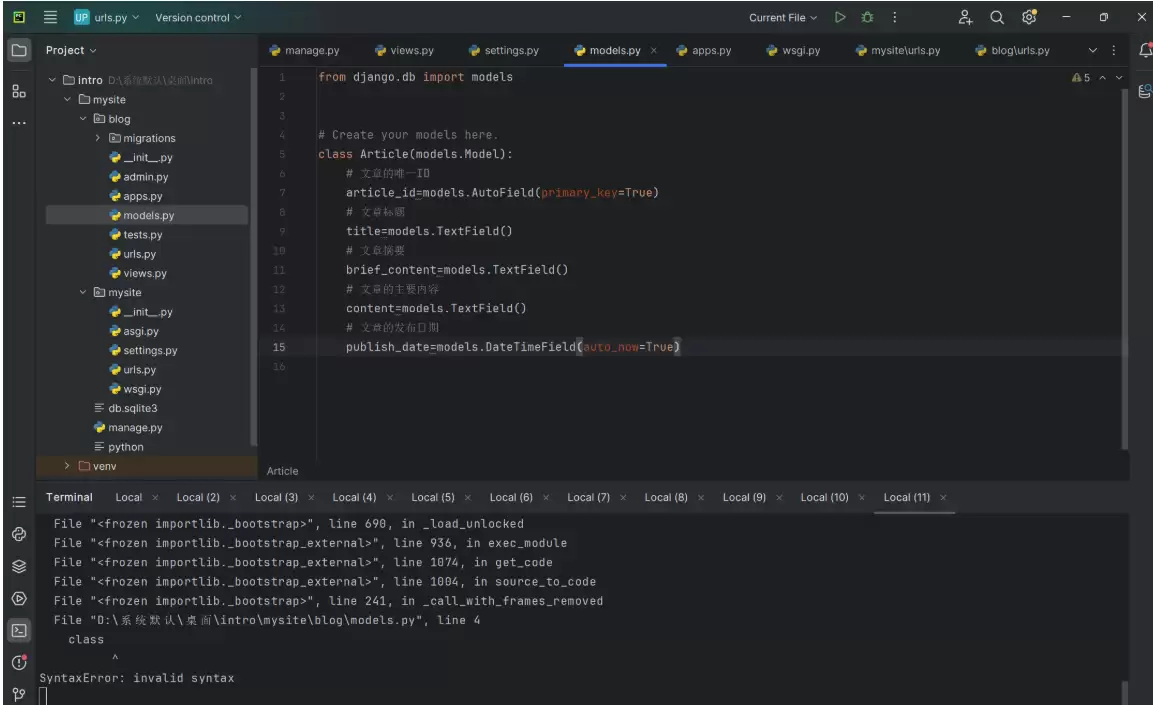The height and width of the screenshot is (705, 1153).
Task: Switch to settings.py editor tab
Action: (504, 50)
